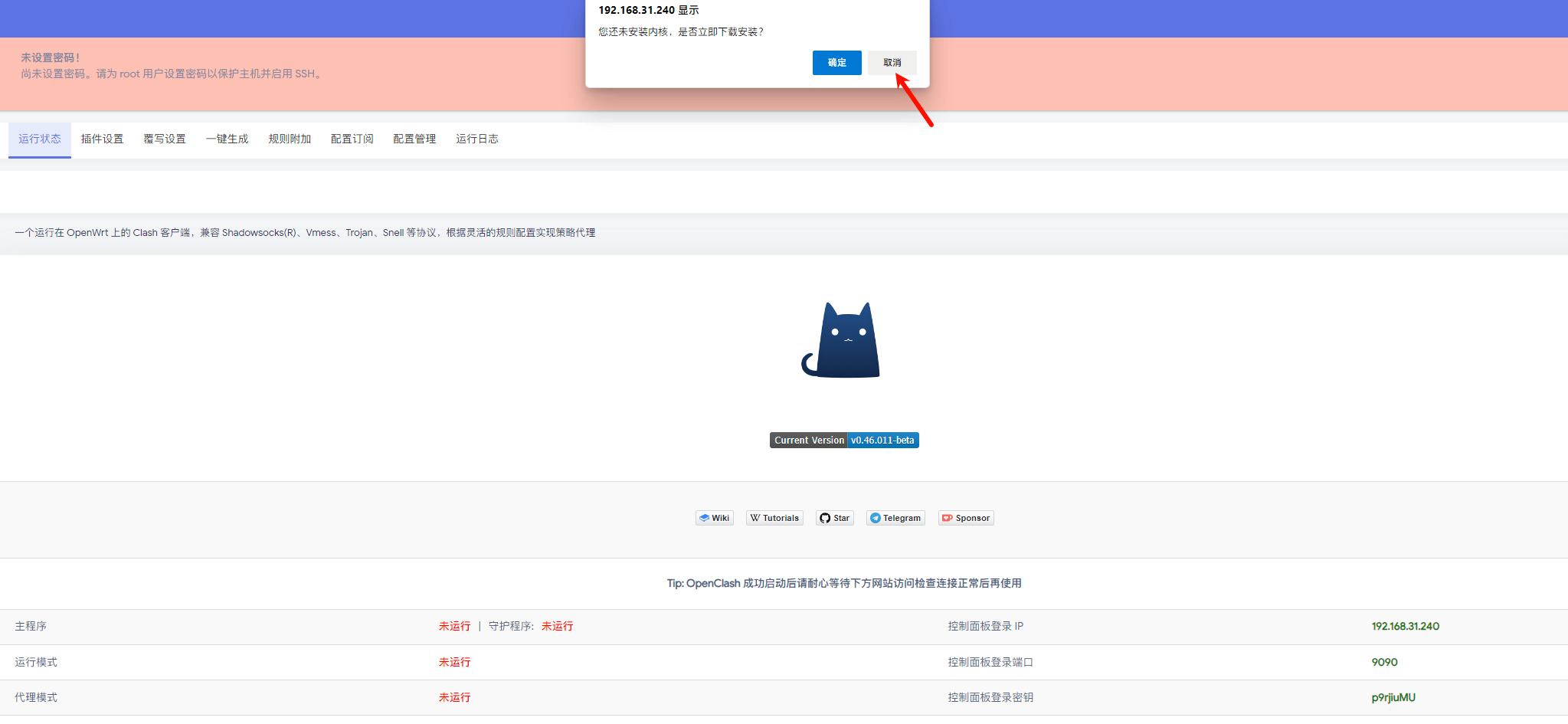Click the Current Version v0.46.011-beta badge

click(x=843, y=441)
